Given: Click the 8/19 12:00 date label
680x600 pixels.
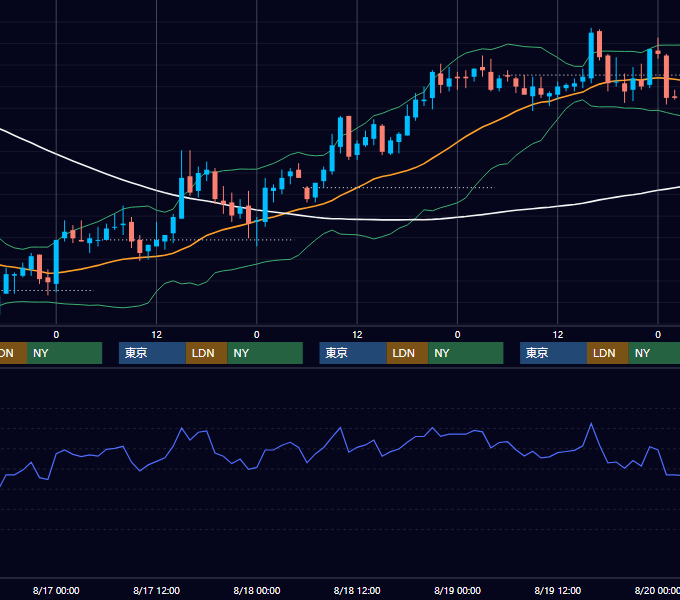Looking at the screenshot, I should [x=558, y=590].
